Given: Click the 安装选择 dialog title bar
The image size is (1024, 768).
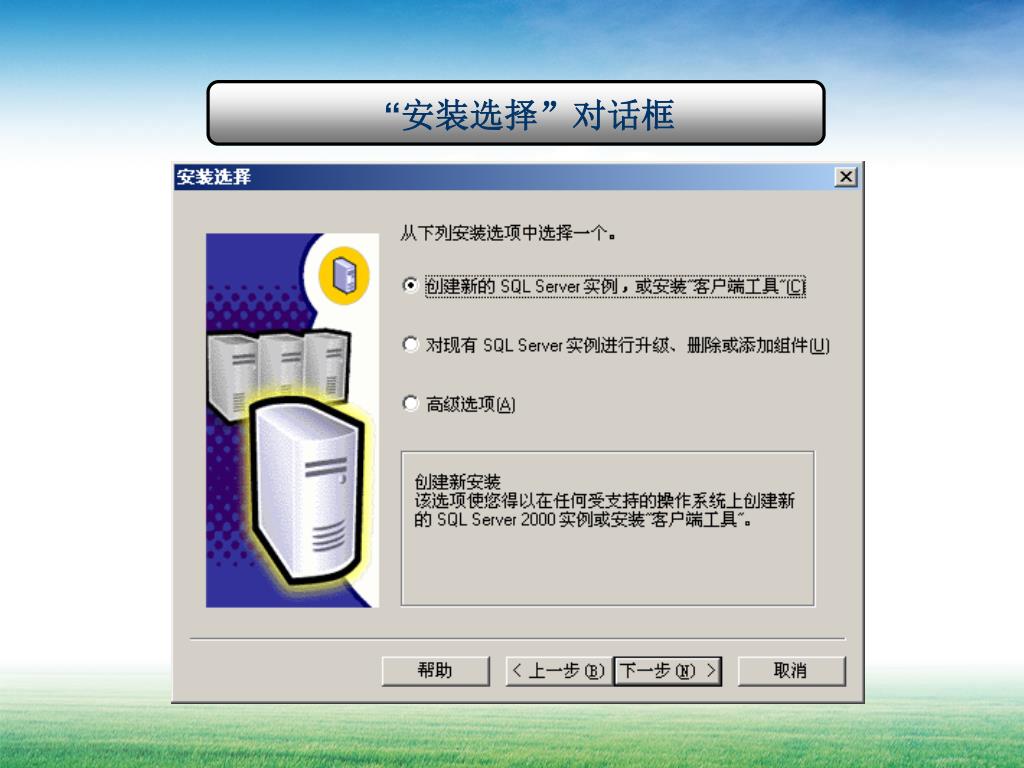Looking at the screenshot, I should coord(503,177).
